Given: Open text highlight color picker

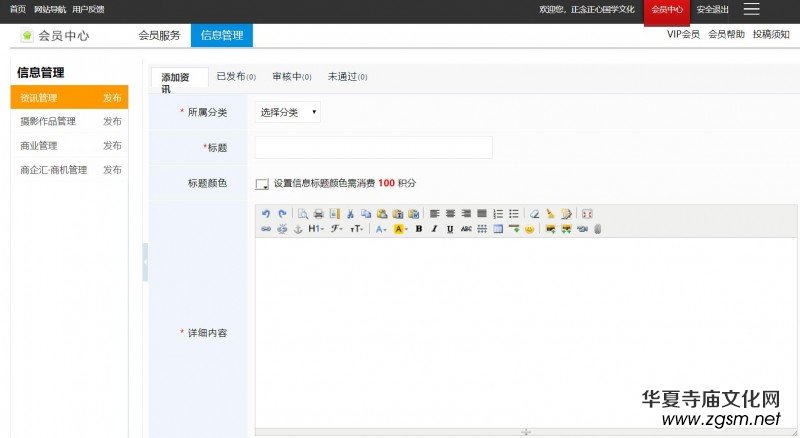Looking at the screenshot, I should click(x=400, y=229).
